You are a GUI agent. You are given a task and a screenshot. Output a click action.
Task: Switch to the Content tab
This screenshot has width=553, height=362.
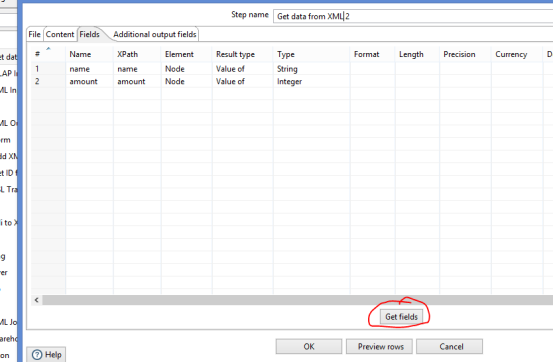[60, 34]
